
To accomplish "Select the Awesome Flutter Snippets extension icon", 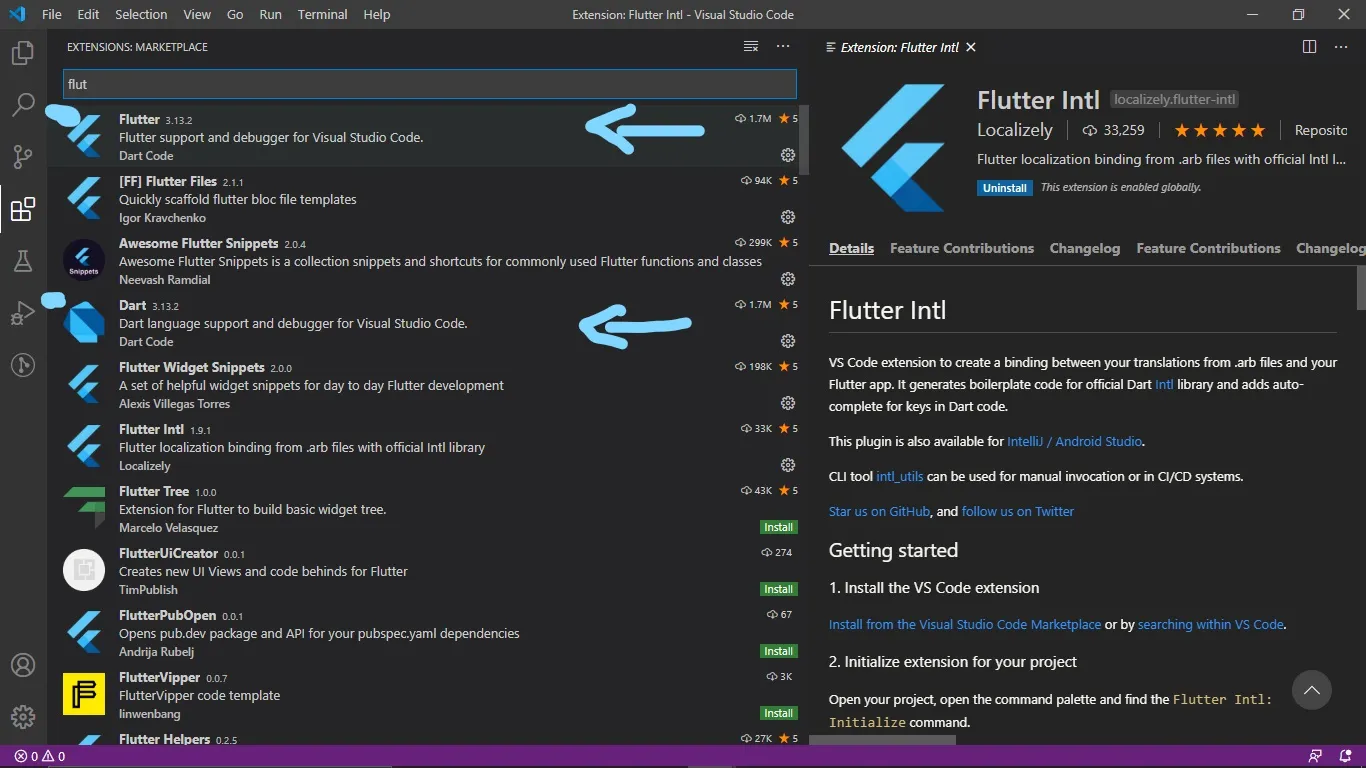I will click(84, 261).
